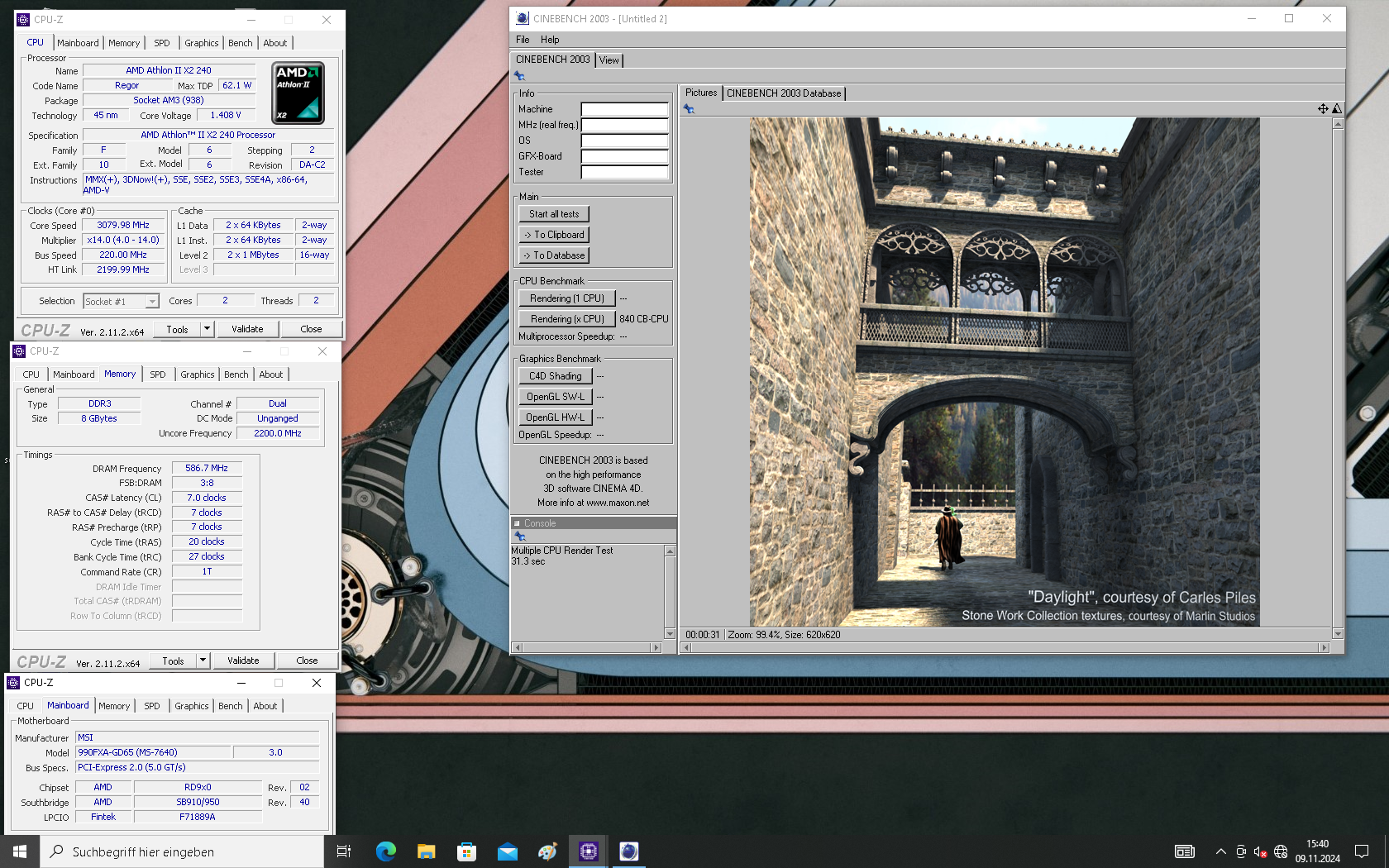The width and height of the screenshot is (1389, 868).
Task: Click the Machine input field
Action: 624,109
